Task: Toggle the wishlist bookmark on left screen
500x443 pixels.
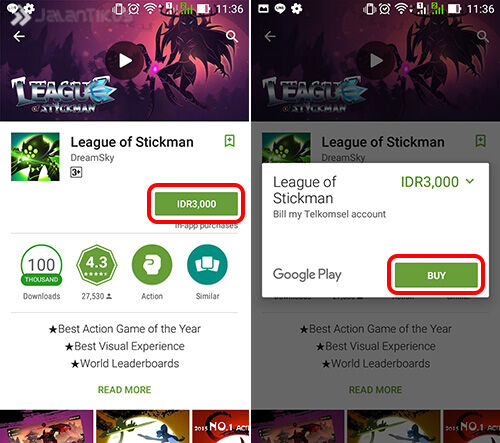Action: 230,141
